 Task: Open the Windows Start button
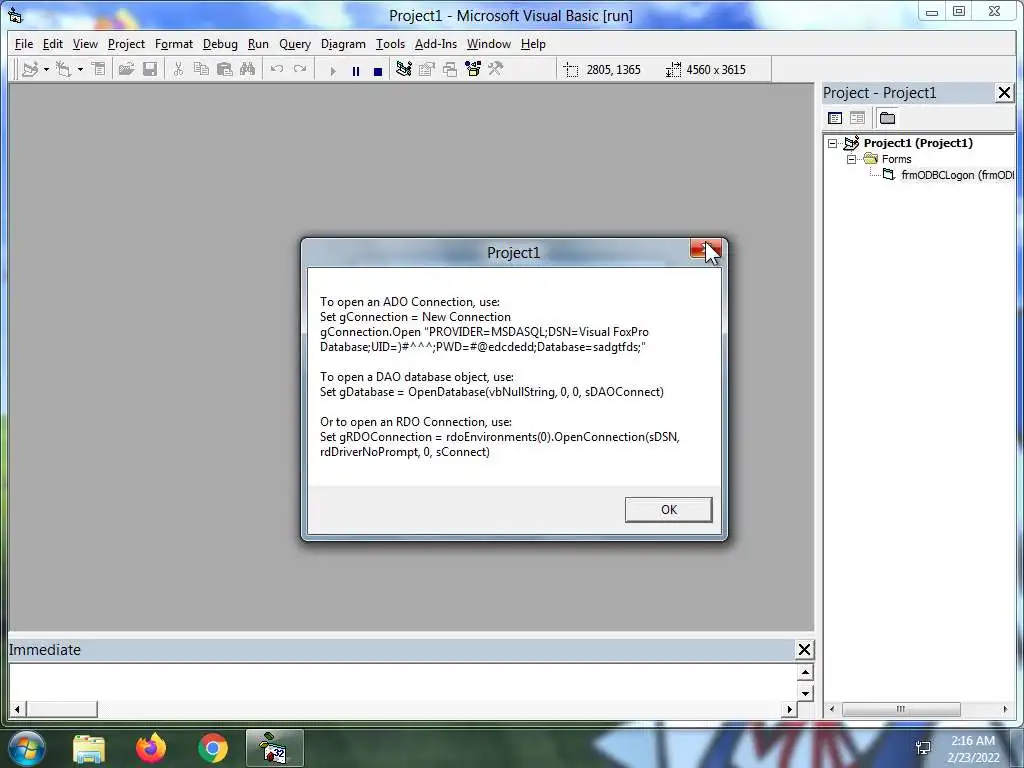coord(26,748)
